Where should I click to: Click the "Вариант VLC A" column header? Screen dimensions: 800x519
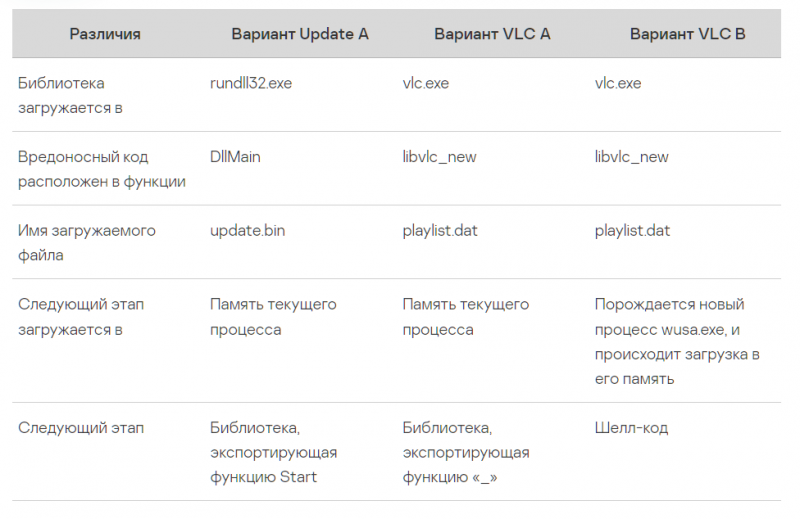(x=492, y=34)
